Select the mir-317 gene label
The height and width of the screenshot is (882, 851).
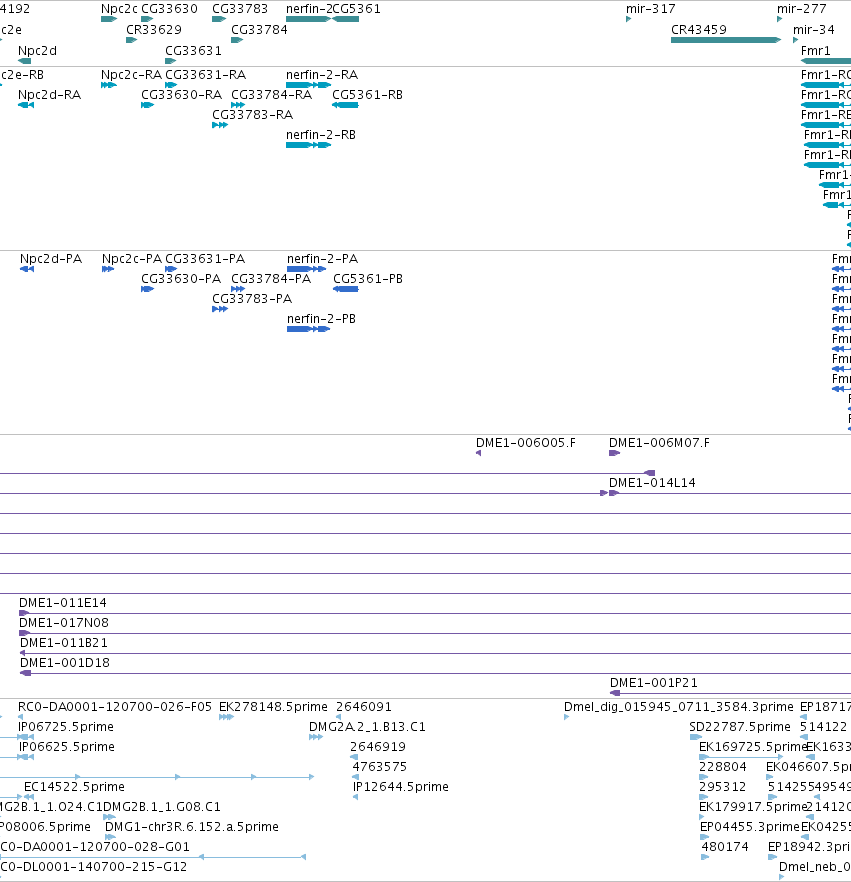click(651, 9)
